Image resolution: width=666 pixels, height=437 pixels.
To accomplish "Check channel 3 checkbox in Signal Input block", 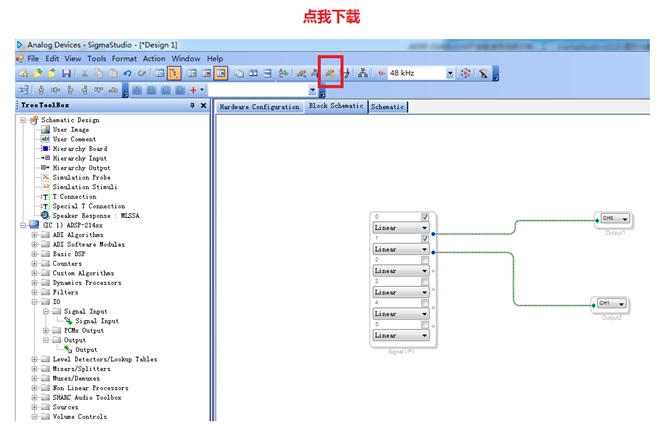I will click(x=425, y=282).
